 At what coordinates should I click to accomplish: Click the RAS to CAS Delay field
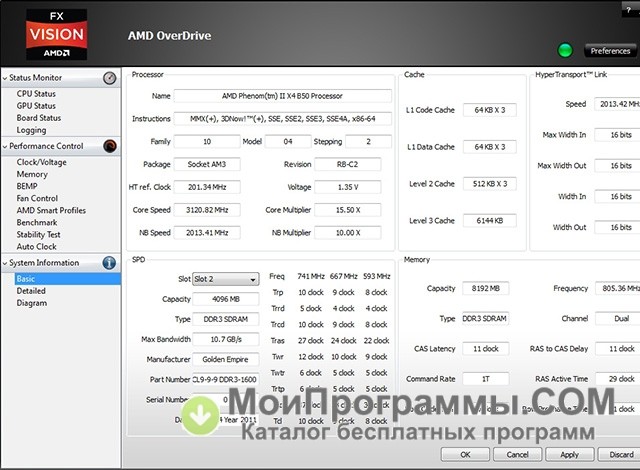tap(618, 349)
